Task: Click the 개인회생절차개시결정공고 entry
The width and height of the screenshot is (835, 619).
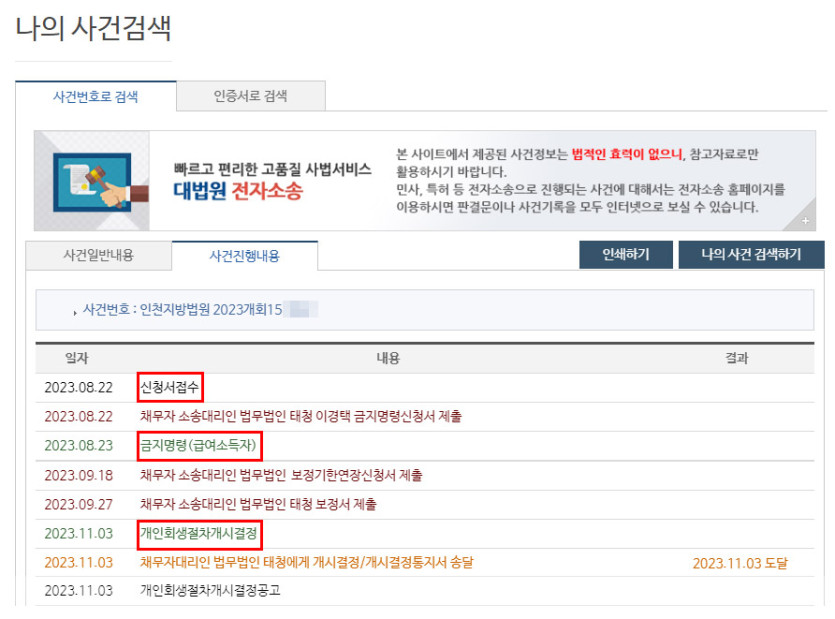Action: [210, 590]
